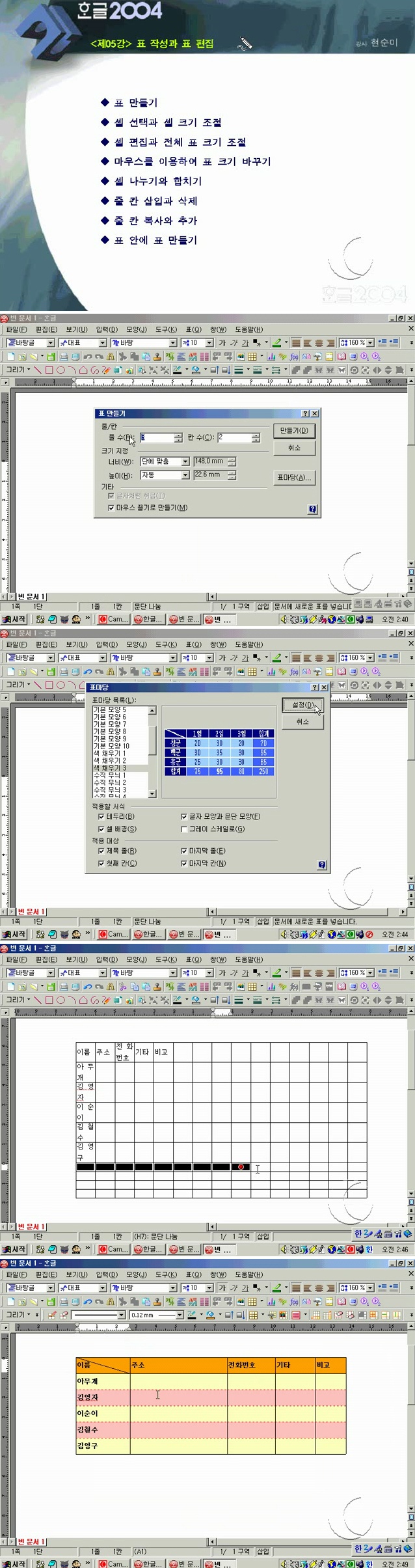Open 도움말(H) menu in orange-header table window
Image resolution: width=415 pixels, height=1568 pixels.
click(x=248, y=1274)
